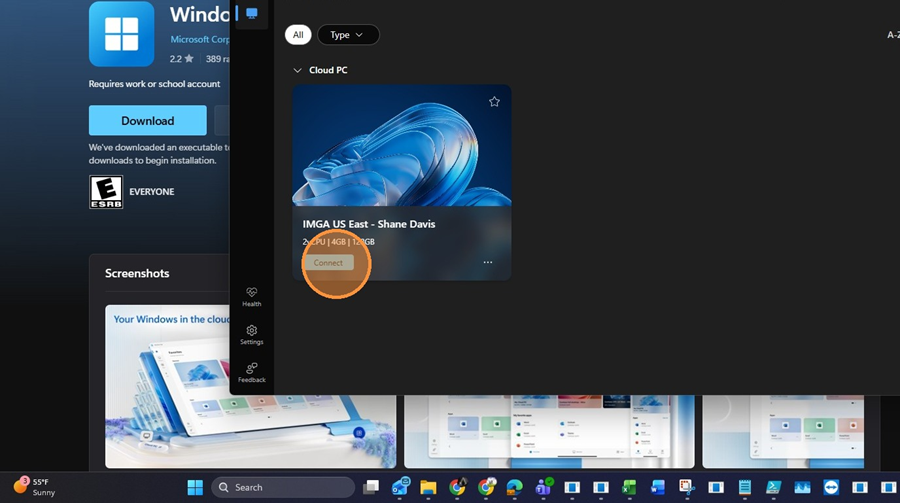900x503 pixels.
Task: Open File Explorer from the taskbar
Action: pyautogui.click(x=428, y=487)
